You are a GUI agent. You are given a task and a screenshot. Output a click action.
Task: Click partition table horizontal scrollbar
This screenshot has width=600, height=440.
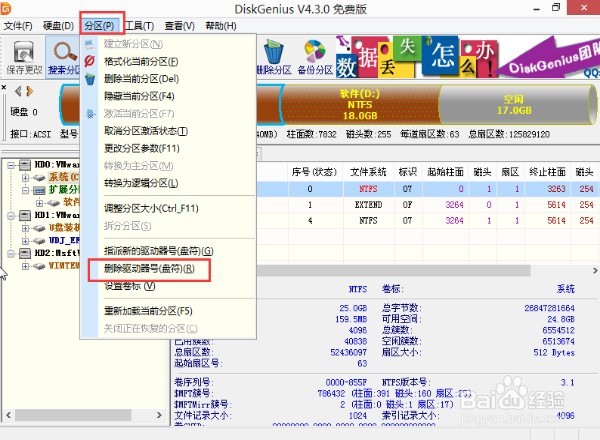(393, 271)
